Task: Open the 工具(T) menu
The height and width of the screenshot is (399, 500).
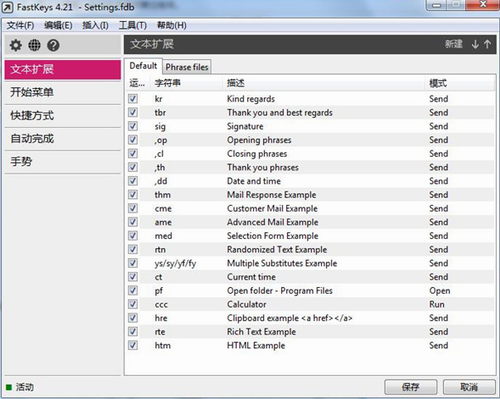Action: coord(133,25)
